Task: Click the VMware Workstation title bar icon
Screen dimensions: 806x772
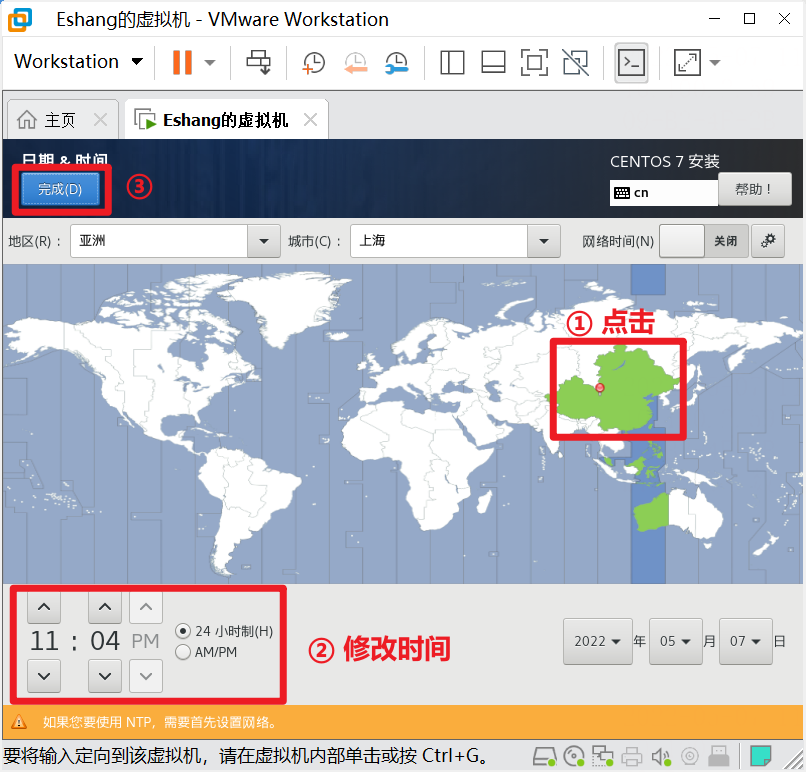Action: 20,20
